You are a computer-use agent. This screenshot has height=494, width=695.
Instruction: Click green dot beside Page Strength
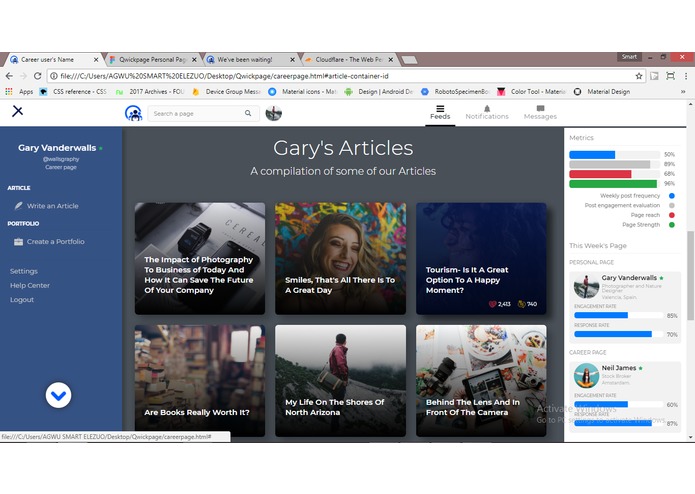click(672, 225)
